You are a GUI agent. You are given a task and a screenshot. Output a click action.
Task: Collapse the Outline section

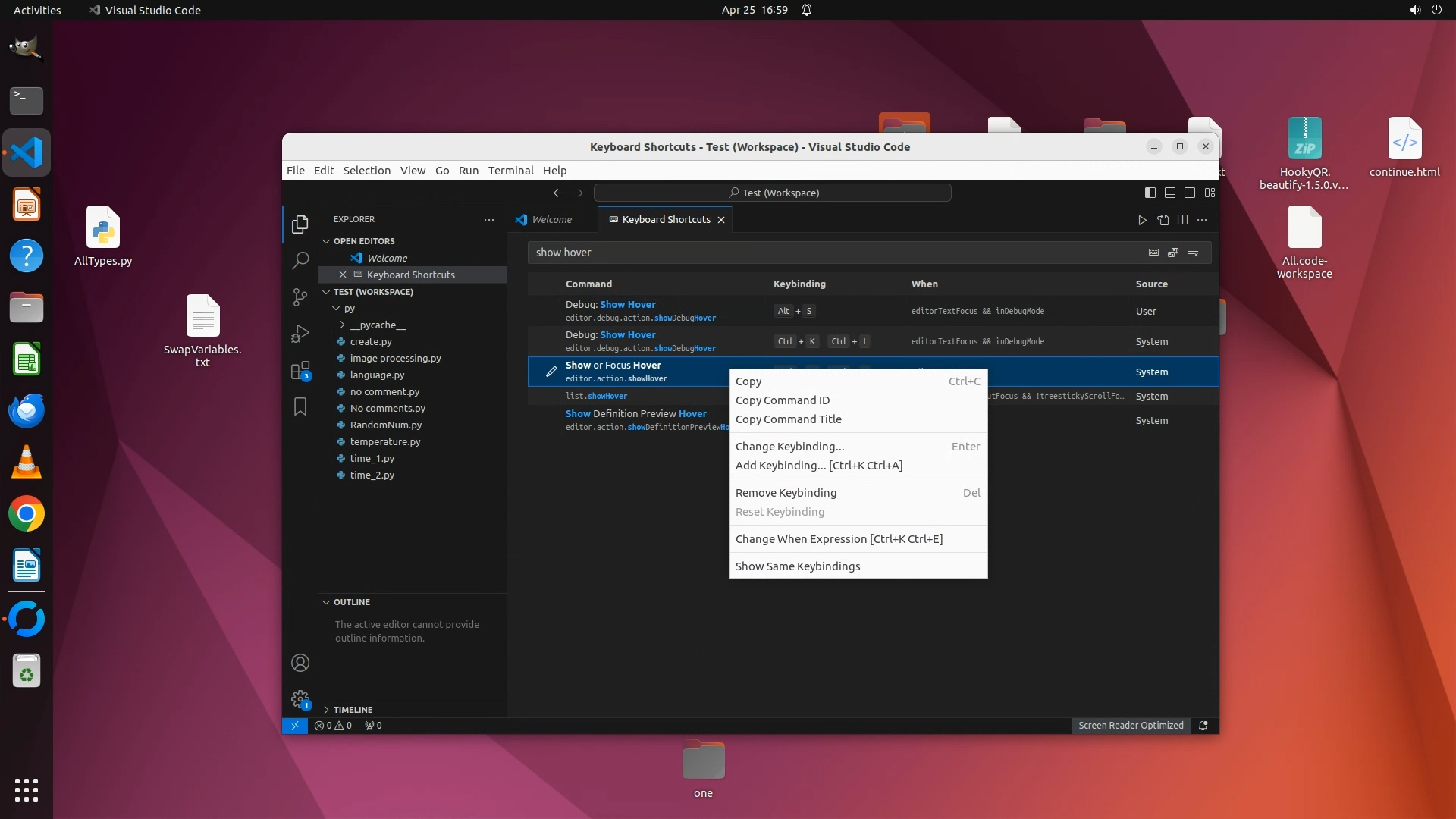[351, 602]
